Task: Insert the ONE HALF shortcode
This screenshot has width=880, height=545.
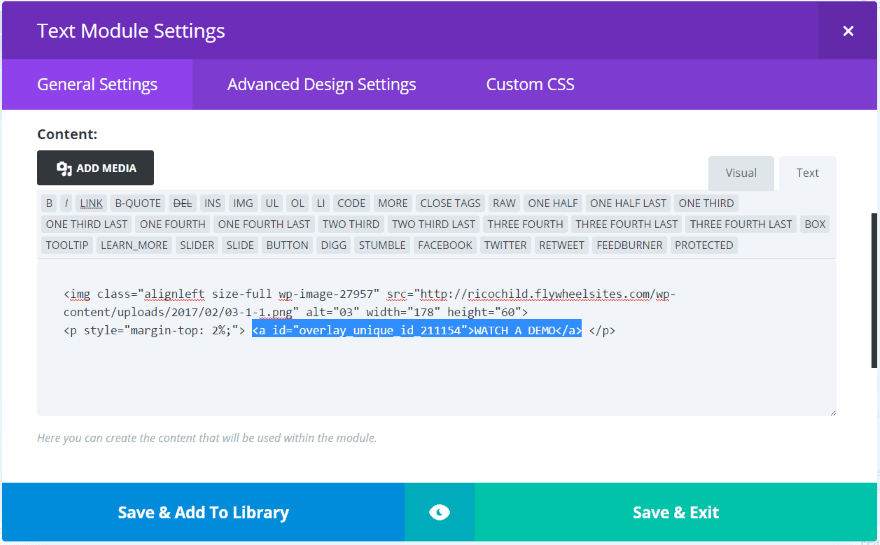Action: tap(553, 203)
